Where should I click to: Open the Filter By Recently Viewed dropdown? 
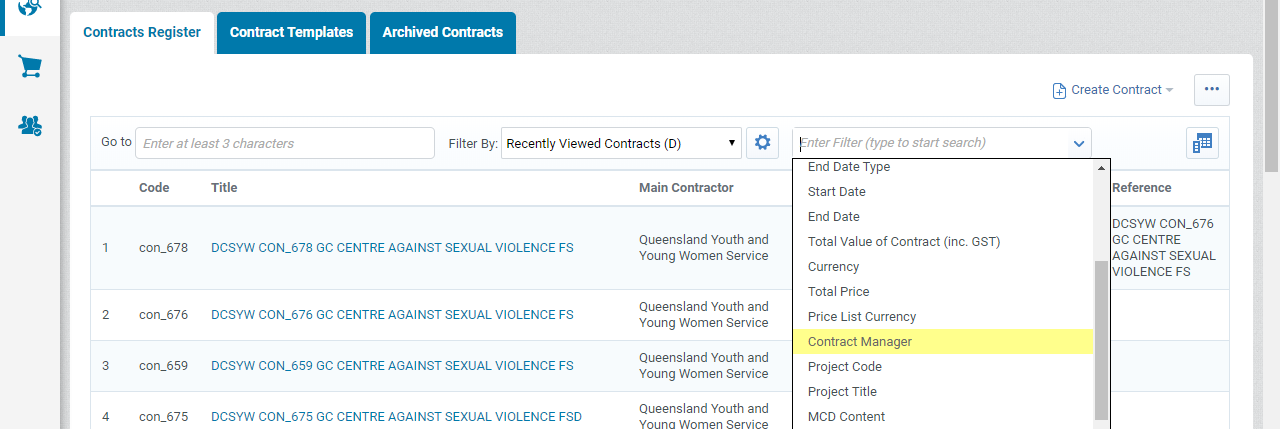click(x=621, y=143)
